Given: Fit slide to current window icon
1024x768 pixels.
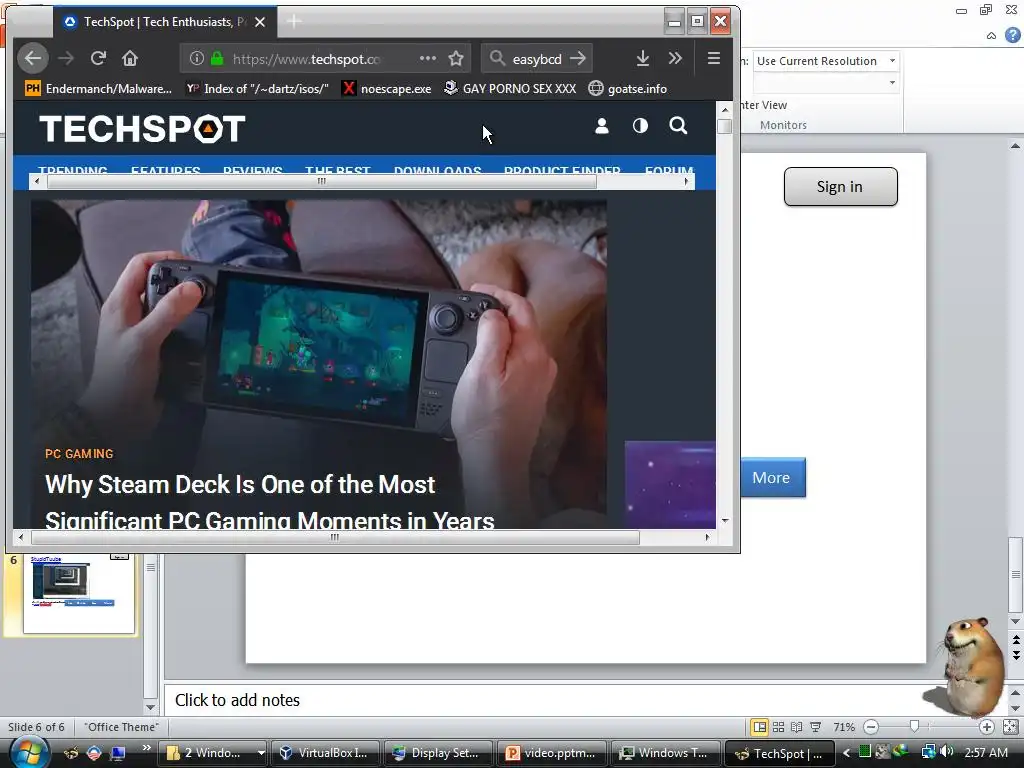Looking at the screenshot, I should pyautogui.click(x=1010, y=727).
